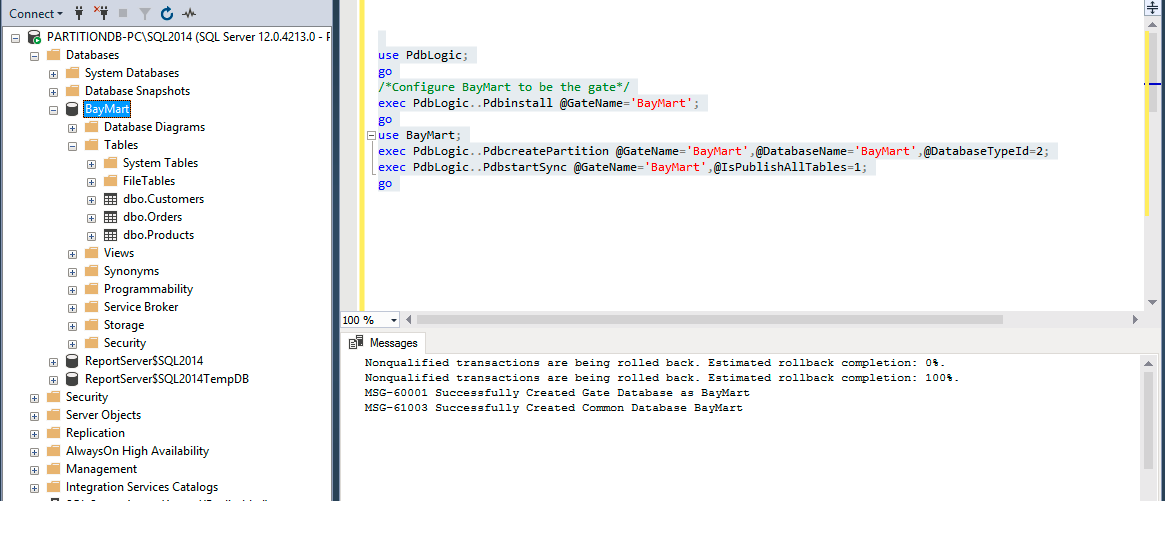Expand the Management node

34,469
